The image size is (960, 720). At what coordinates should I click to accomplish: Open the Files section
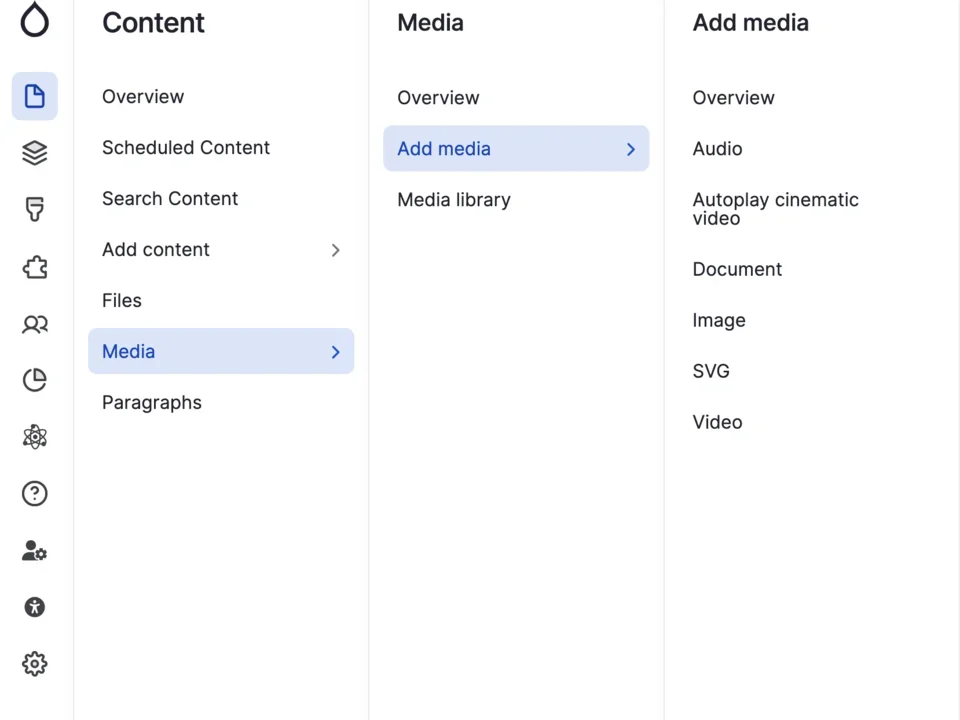click(121, 300)
